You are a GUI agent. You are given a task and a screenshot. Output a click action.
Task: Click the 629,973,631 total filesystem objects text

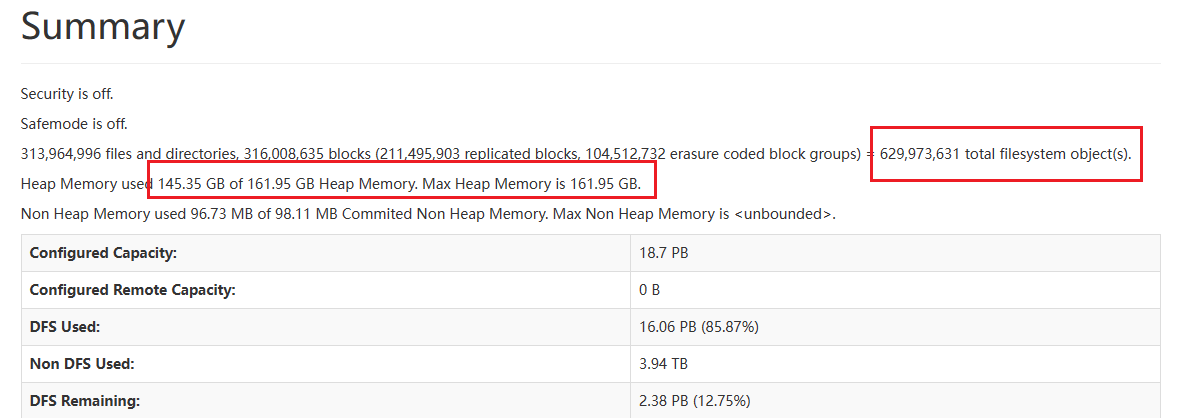[1005, 155]
